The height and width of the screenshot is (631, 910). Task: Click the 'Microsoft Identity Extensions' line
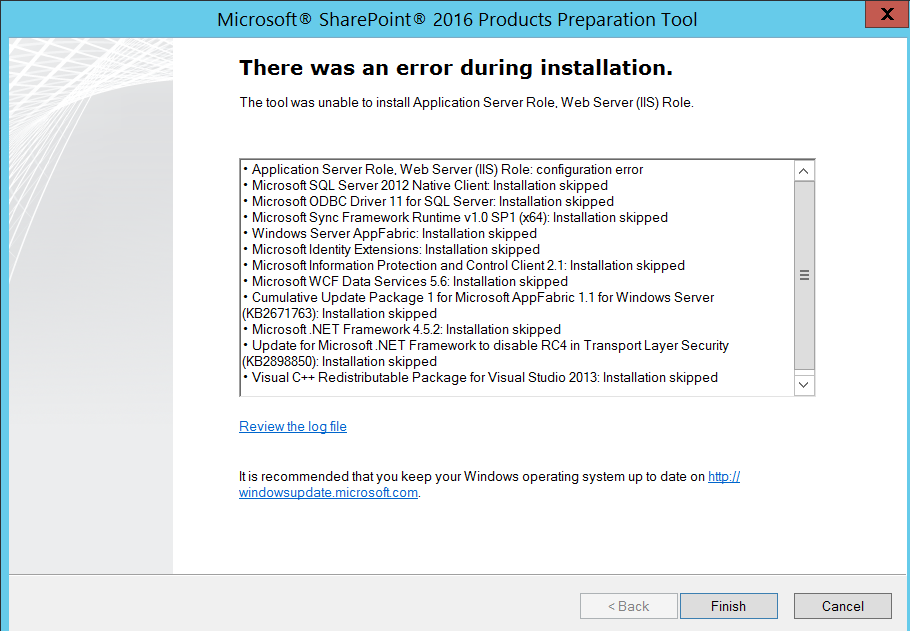click(x=392, y=250)
